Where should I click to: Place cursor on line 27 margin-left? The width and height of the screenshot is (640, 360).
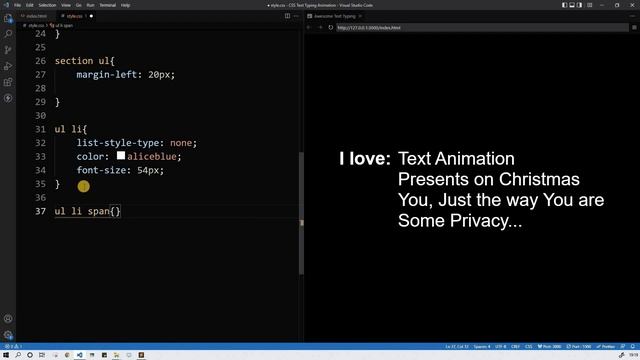(125, 75)
